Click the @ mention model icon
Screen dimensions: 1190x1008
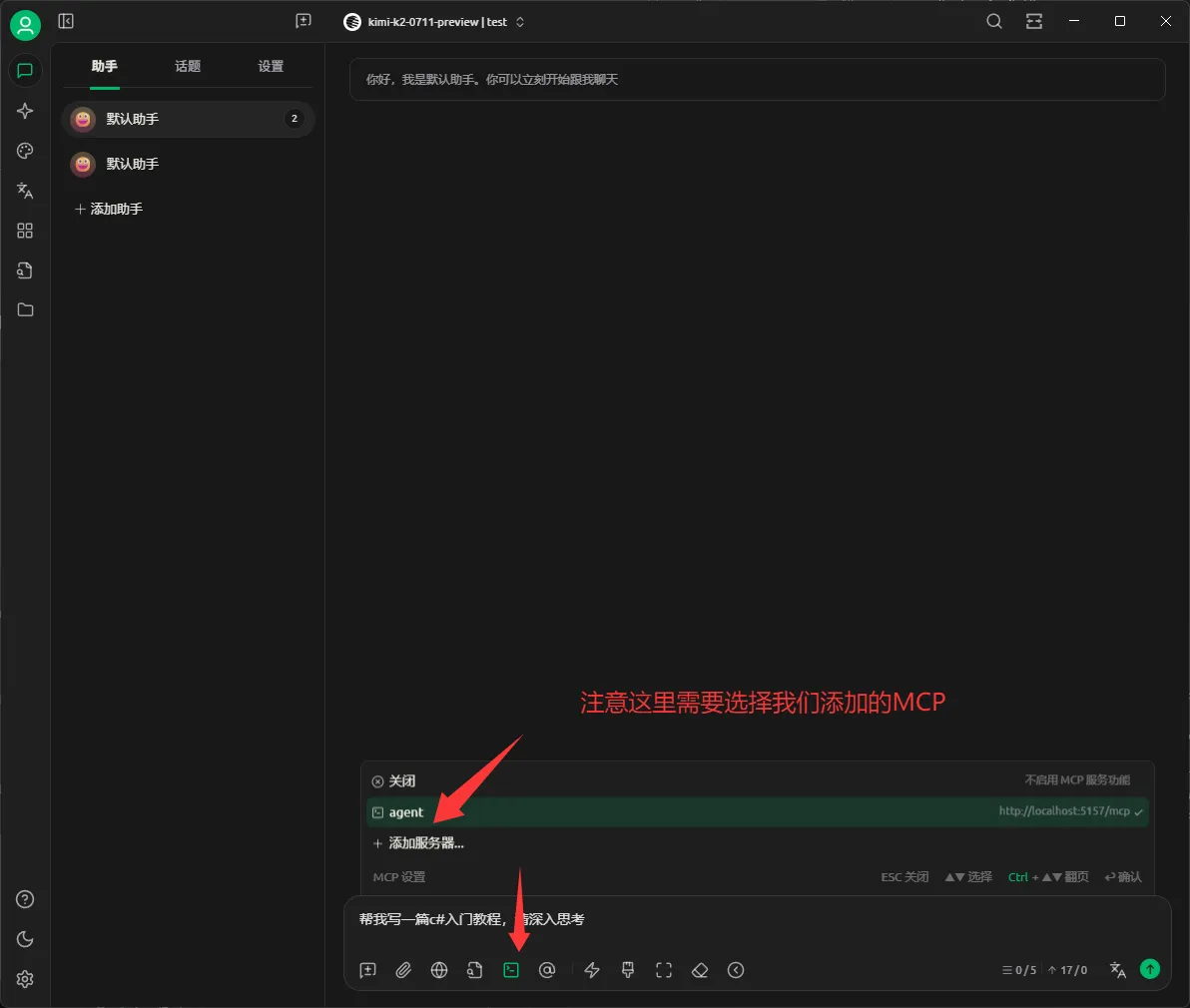[x=547, y=970]
